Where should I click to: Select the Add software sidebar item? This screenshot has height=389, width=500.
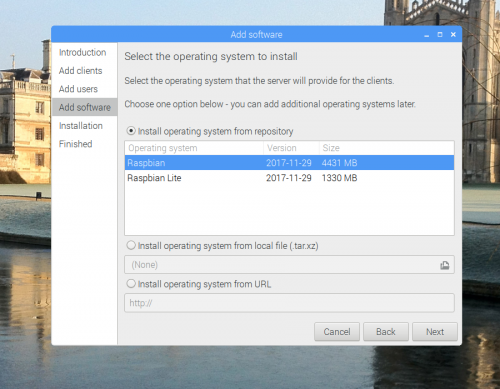85,107
